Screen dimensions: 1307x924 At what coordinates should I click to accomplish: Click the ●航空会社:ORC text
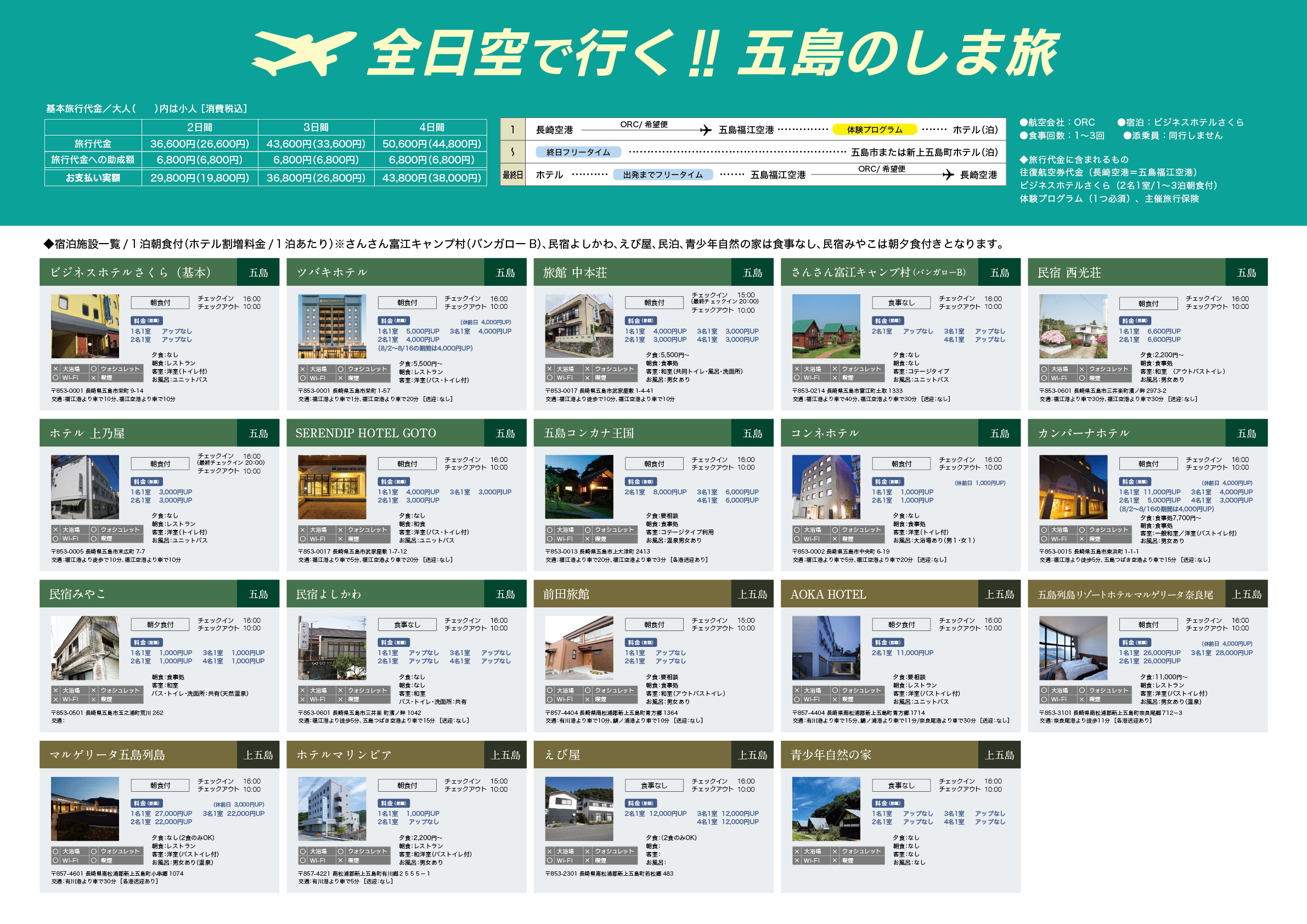tap(1057, 122)
